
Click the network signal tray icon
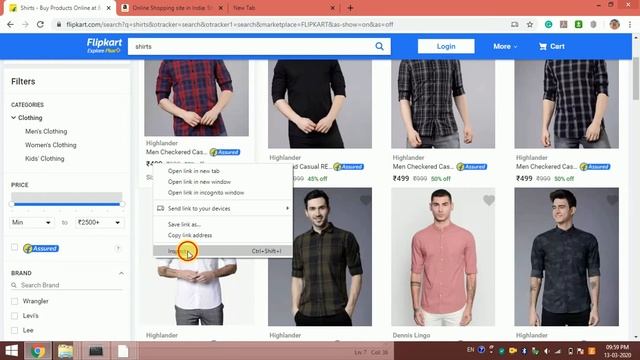[558, 351]
